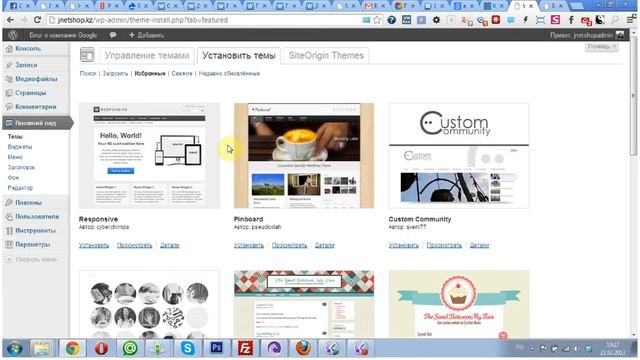Click the WordPress logo in admin bar
This screenshot has width=640, height=360.
[13, 35]
